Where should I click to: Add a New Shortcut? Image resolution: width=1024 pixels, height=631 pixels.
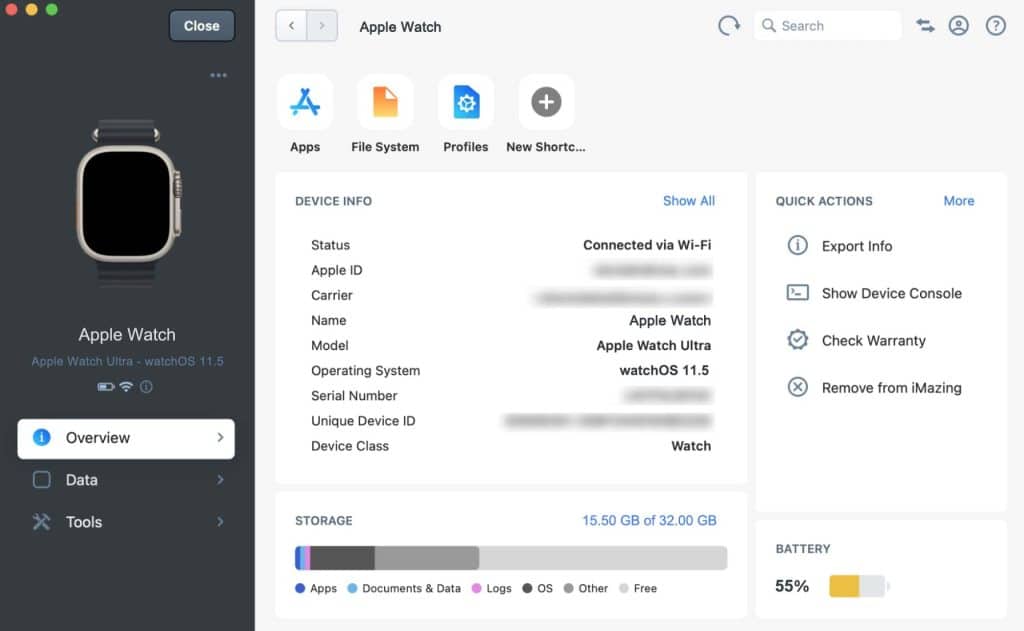pyautogui.click(x=546, y=102)
